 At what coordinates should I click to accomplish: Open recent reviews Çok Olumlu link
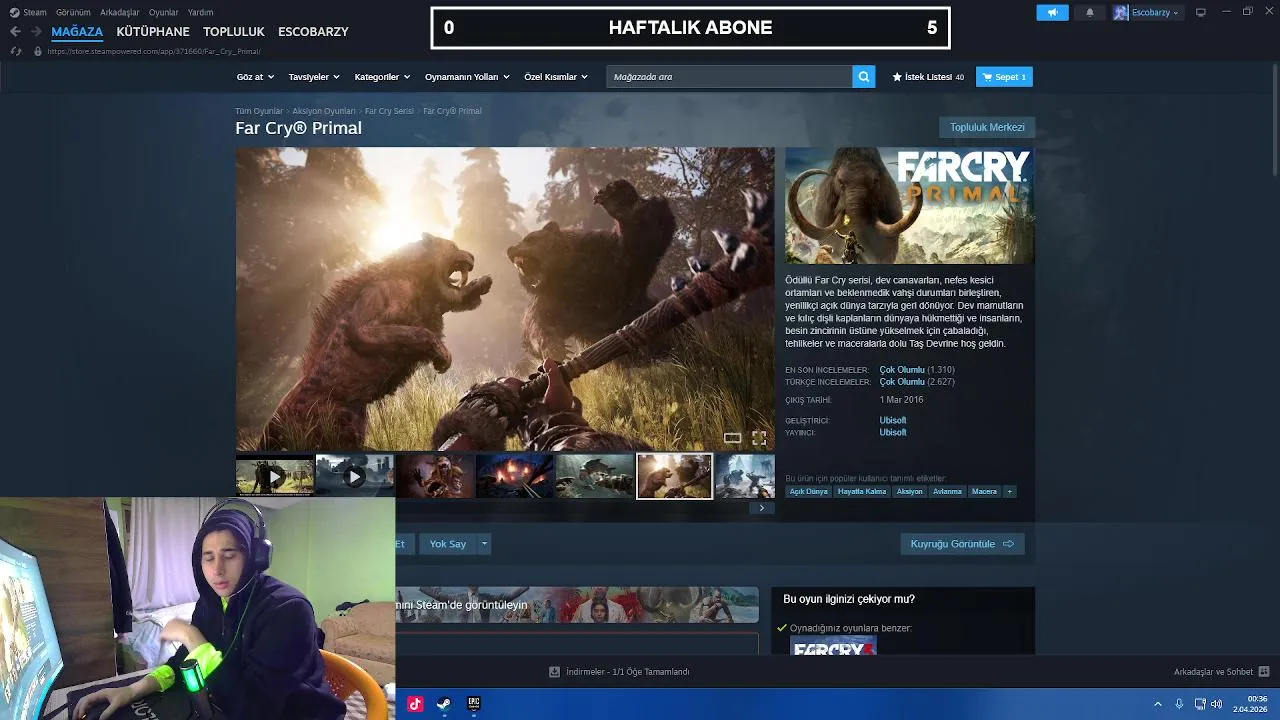pyautogui.click(x=902, y=370)
